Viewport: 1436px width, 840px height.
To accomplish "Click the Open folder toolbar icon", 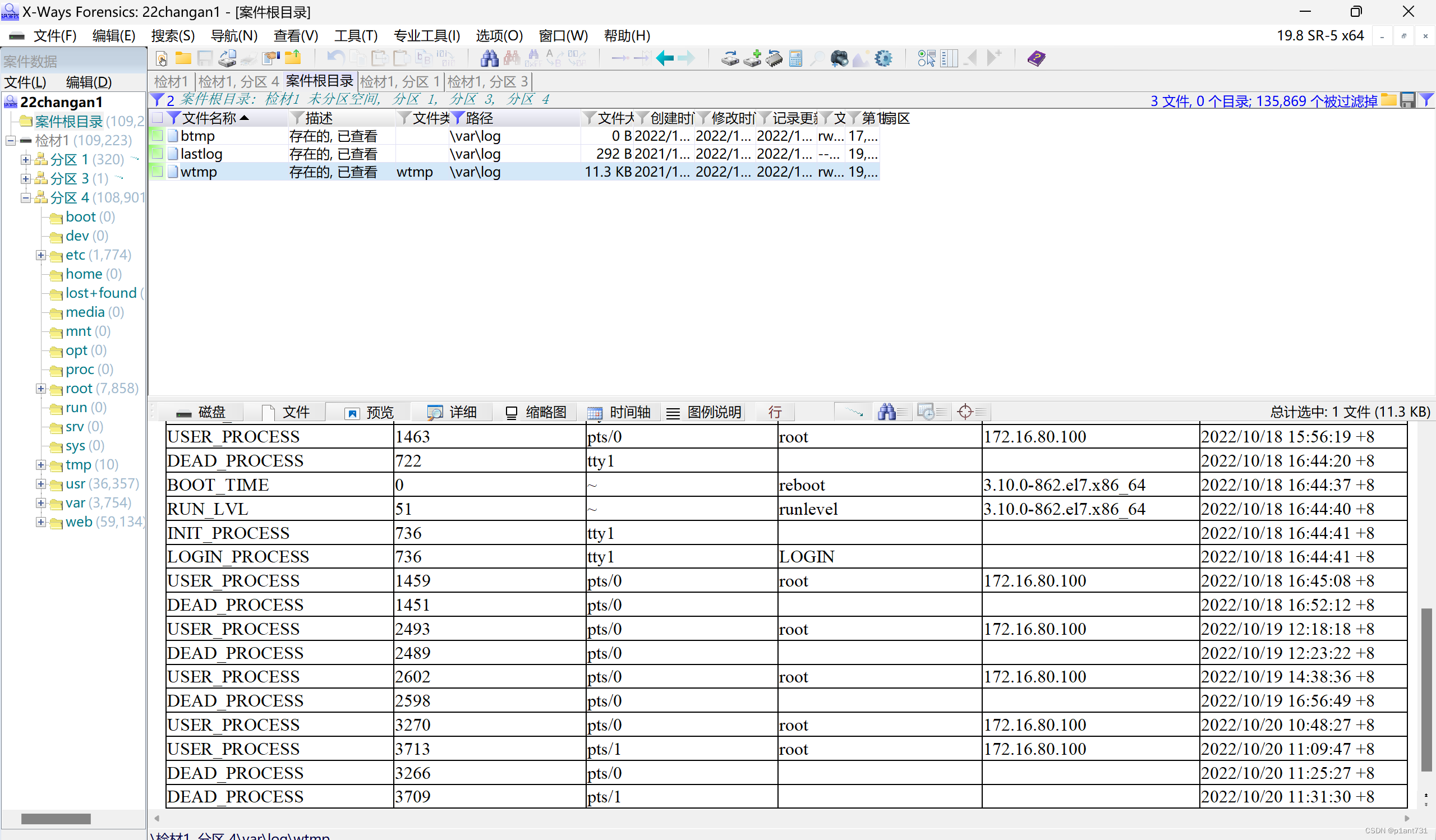I will pos(183,58).
